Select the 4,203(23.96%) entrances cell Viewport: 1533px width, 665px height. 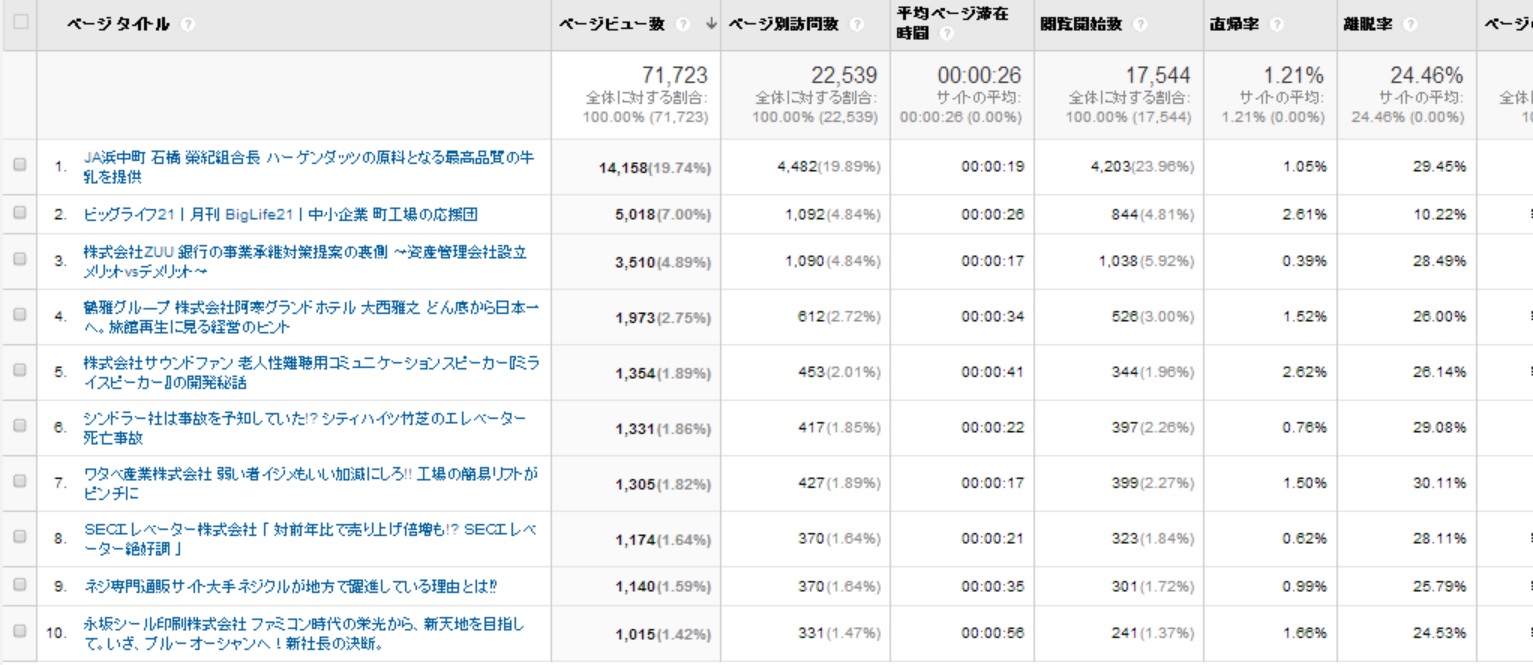coord(1142,167)
